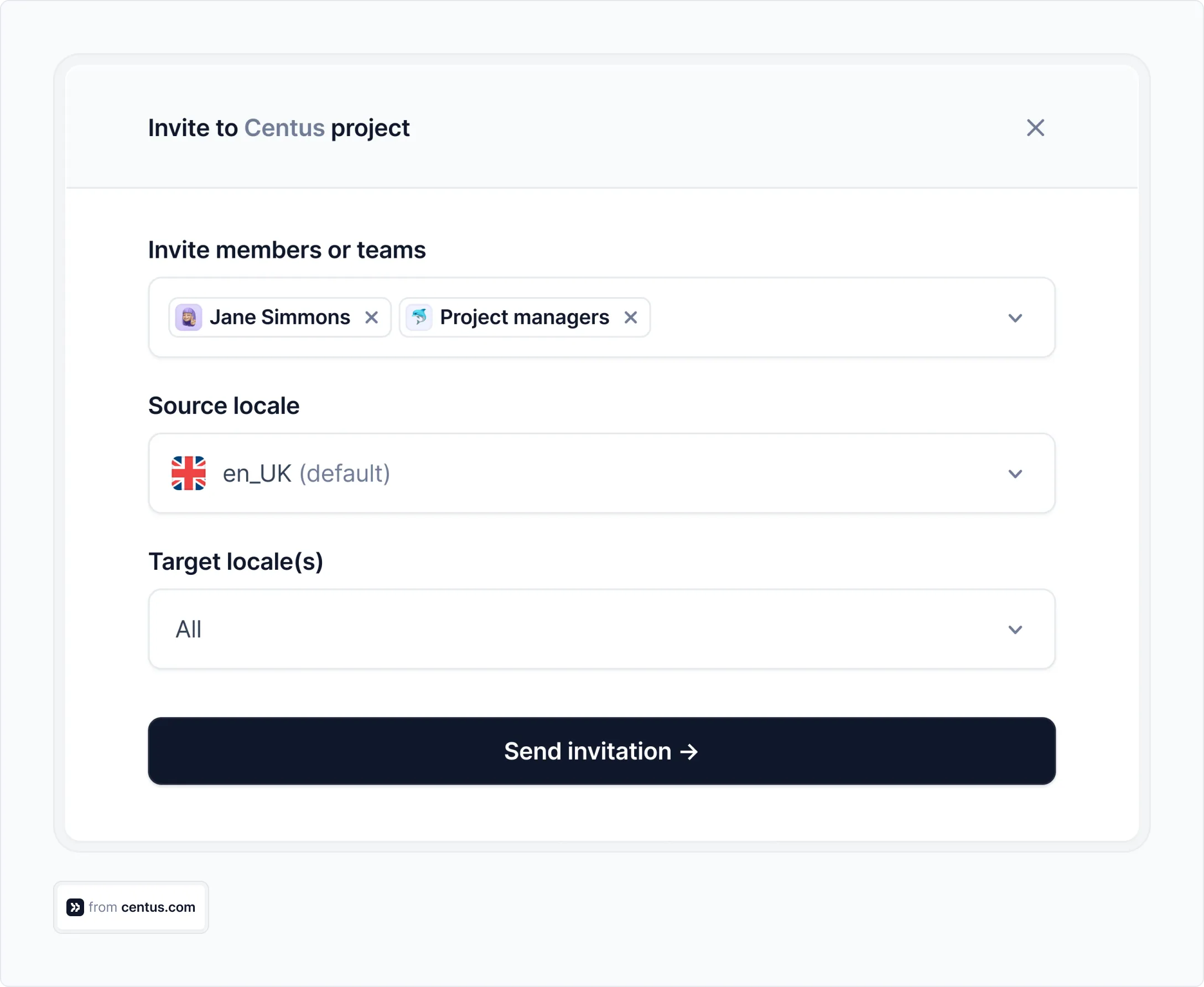
Task: Remove Jane Simmons with her chip's X icon
Action: 372,317
